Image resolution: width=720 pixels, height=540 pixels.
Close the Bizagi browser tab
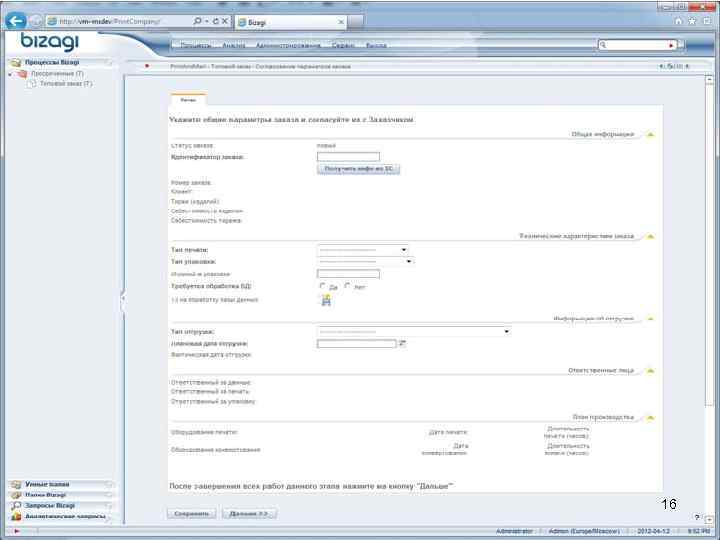point(341,22)
